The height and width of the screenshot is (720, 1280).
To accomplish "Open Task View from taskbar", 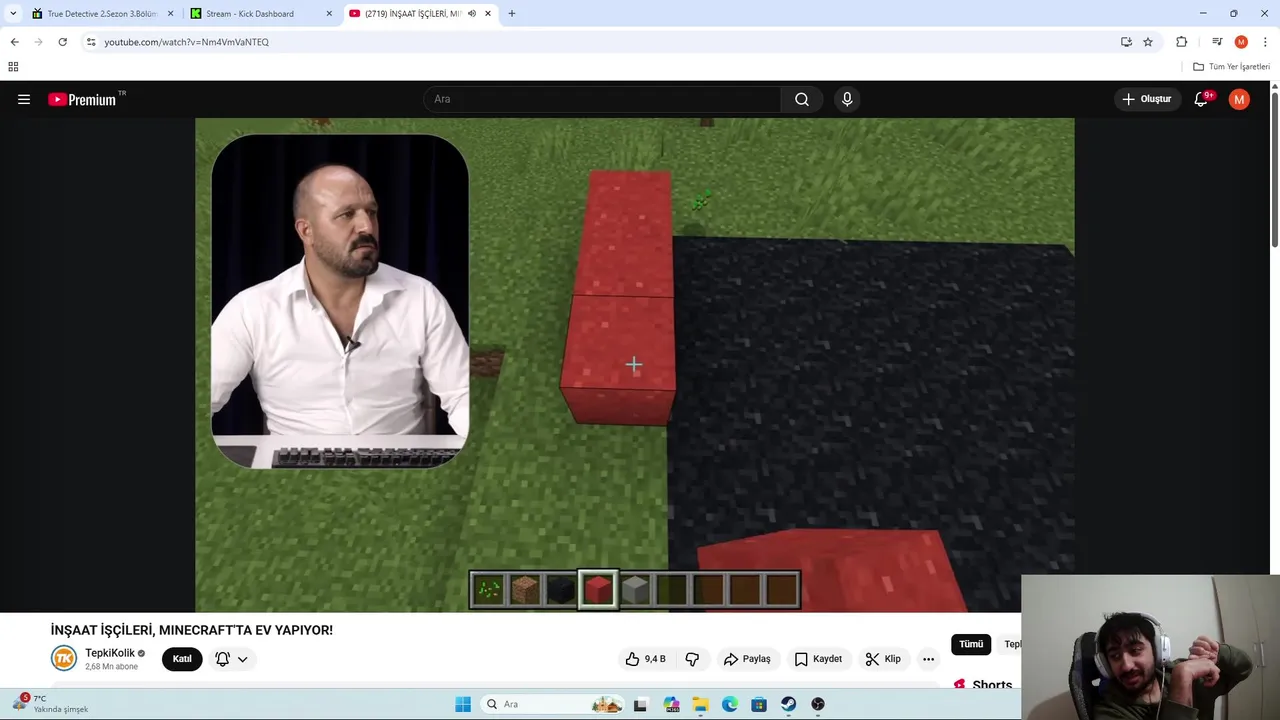I will (640, 704).
